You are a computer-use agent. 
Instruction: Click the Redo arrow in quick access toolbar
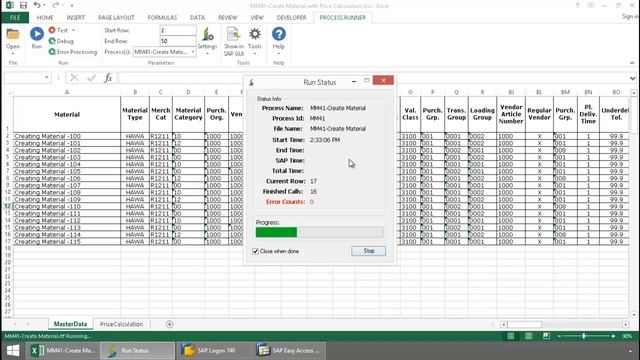click(56, 5)
